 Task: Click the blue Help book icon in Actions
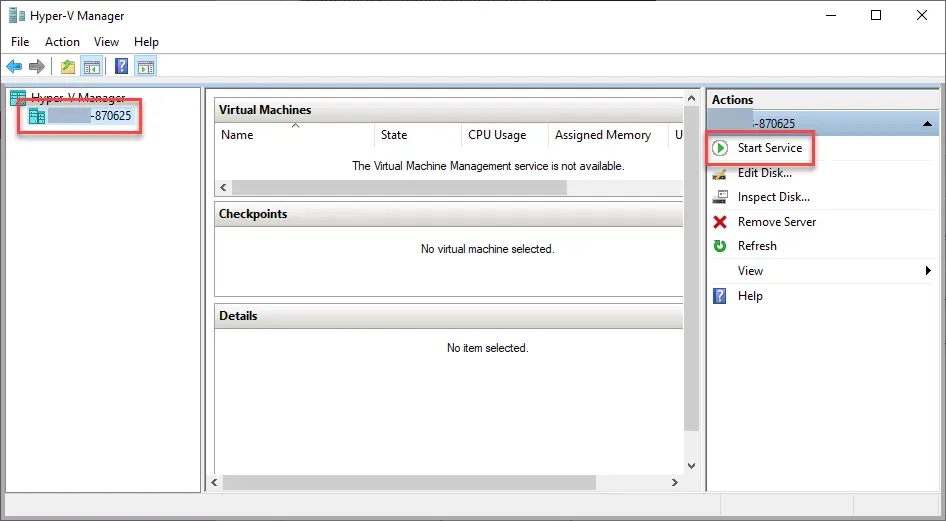click(720, 295)
